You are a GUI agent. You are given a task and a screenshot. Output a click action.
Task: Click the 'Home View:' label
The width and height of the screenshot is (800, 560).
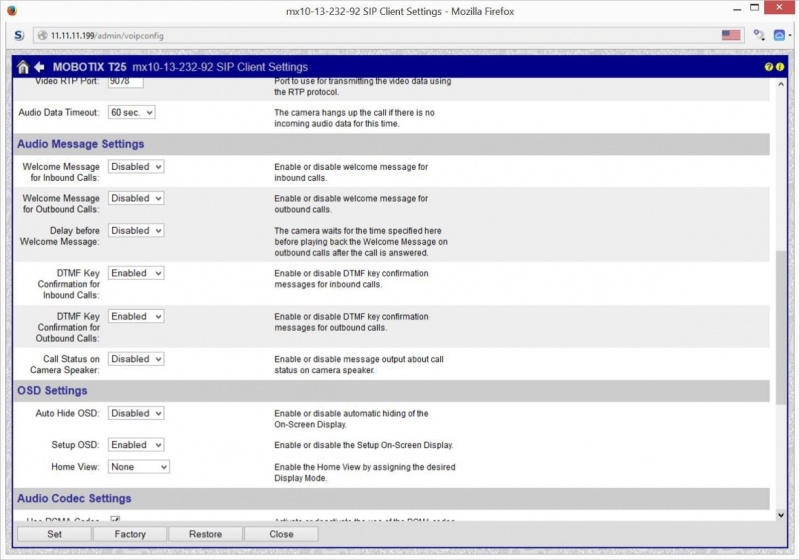tap(75, 467)
